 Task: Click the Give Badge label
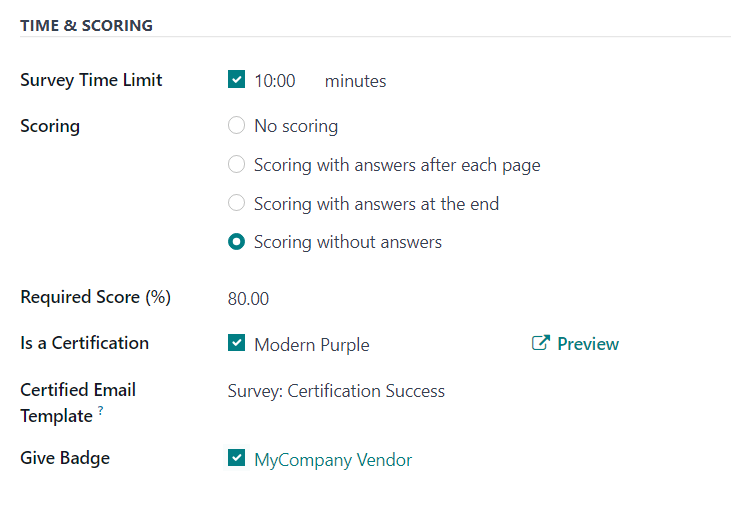click(65, 458)
